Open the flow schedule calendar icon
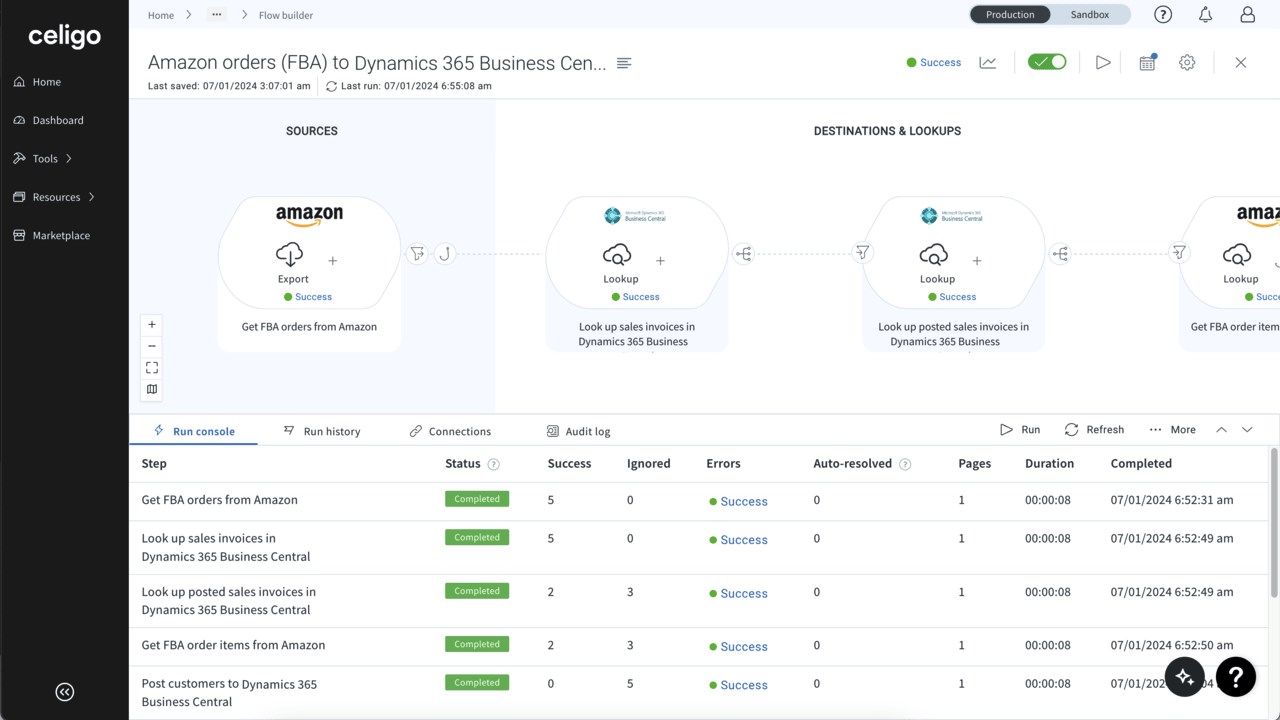Image resolution: width=1280 pixels, height=720 pixels. [x=1147, y=63]
